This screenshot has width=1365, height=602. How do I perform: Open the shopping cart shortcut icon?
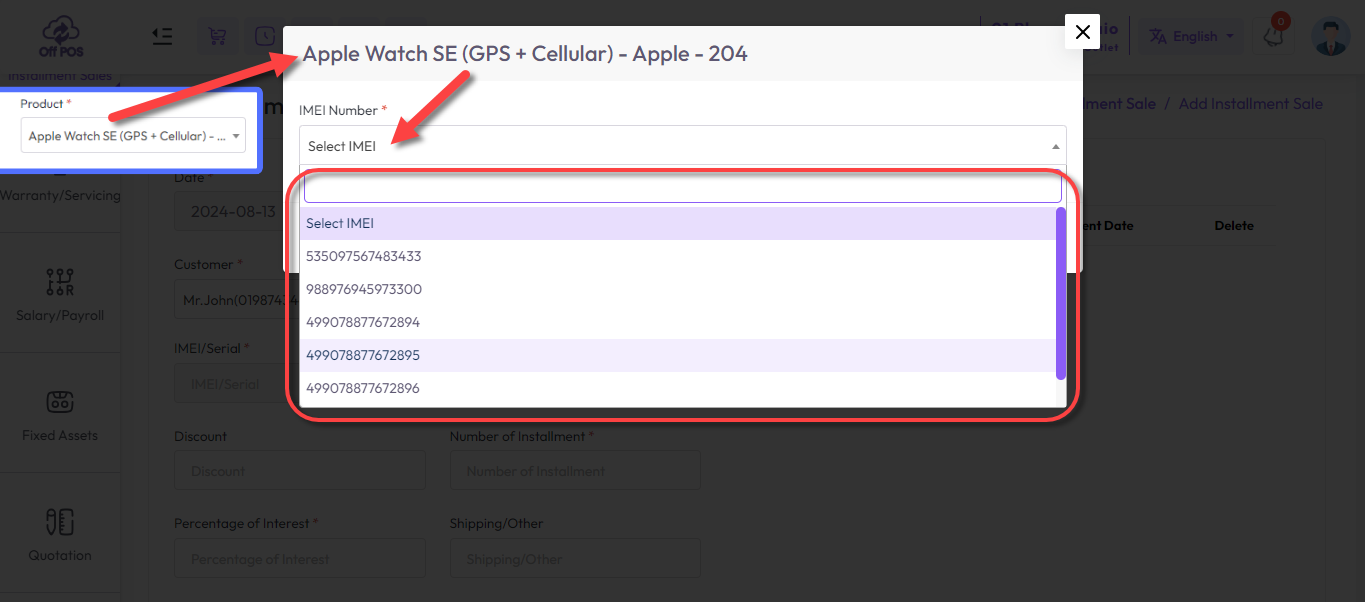216,36
